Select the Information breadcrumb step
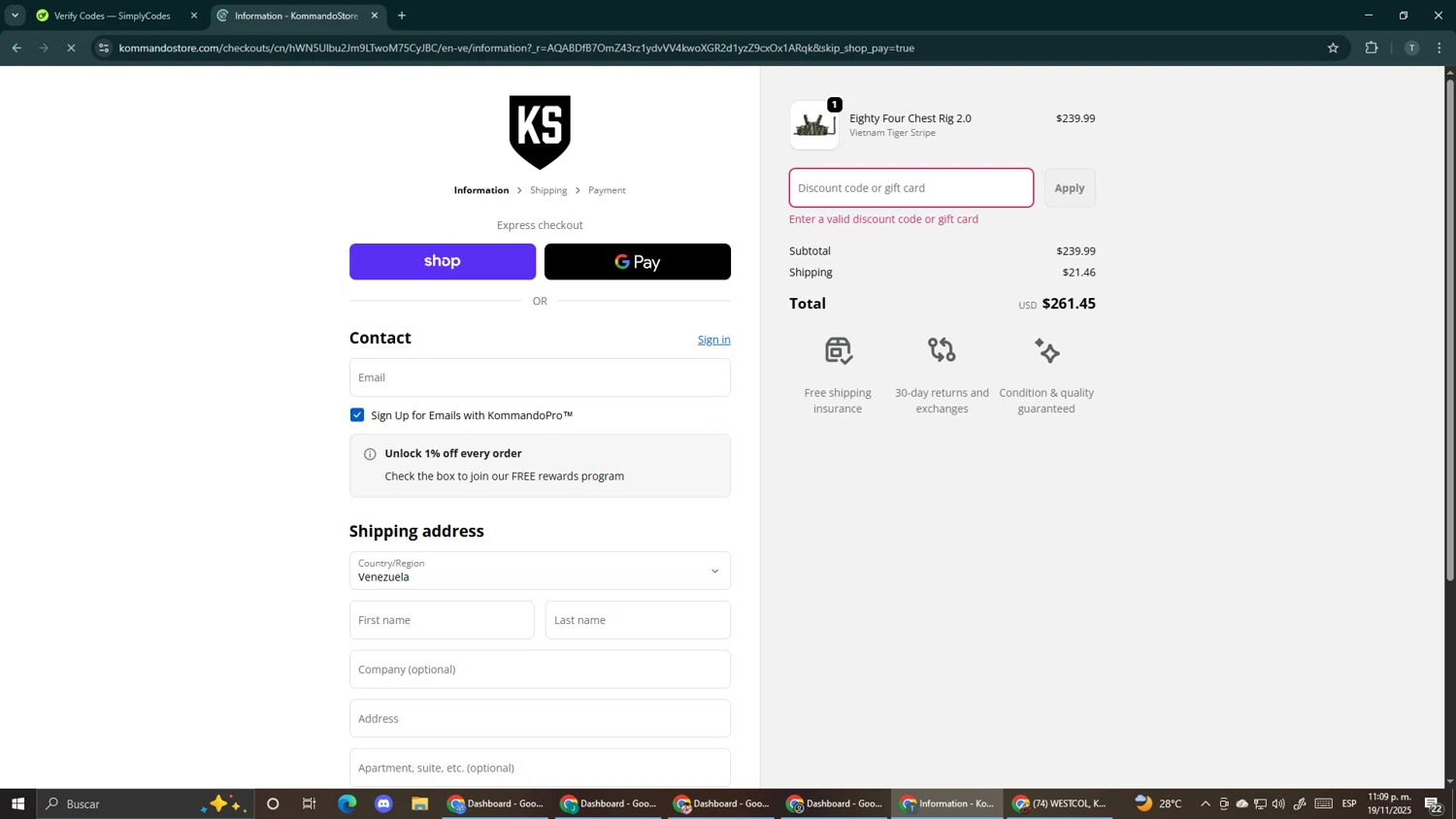The width and height of the screenshot is (1456, 819). (x=481, y=190)
